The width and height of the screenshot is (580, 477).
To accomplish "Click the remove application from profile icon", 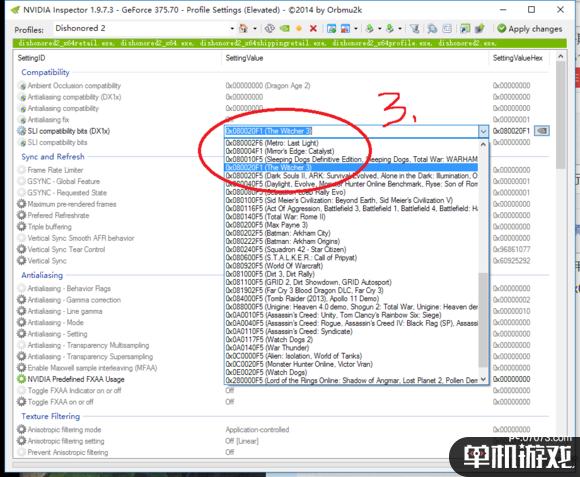I will (345, 28).
